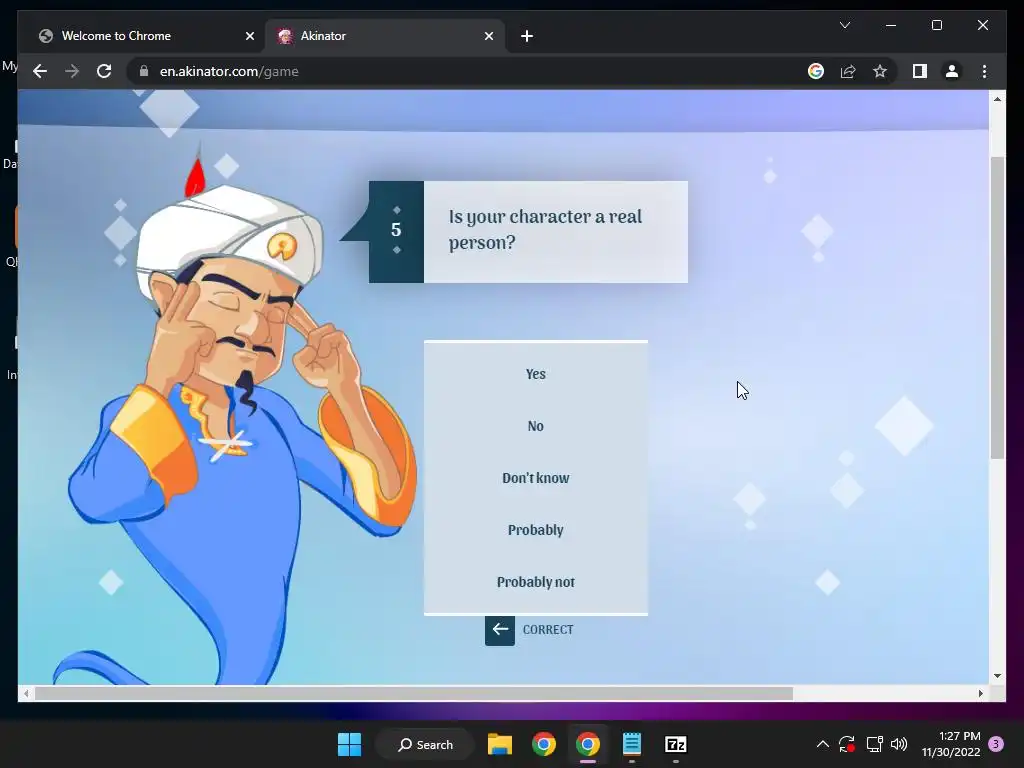1024x768 pixels.
Task: Open the clock showing 1:27 PM
Action: click(951, 744)
